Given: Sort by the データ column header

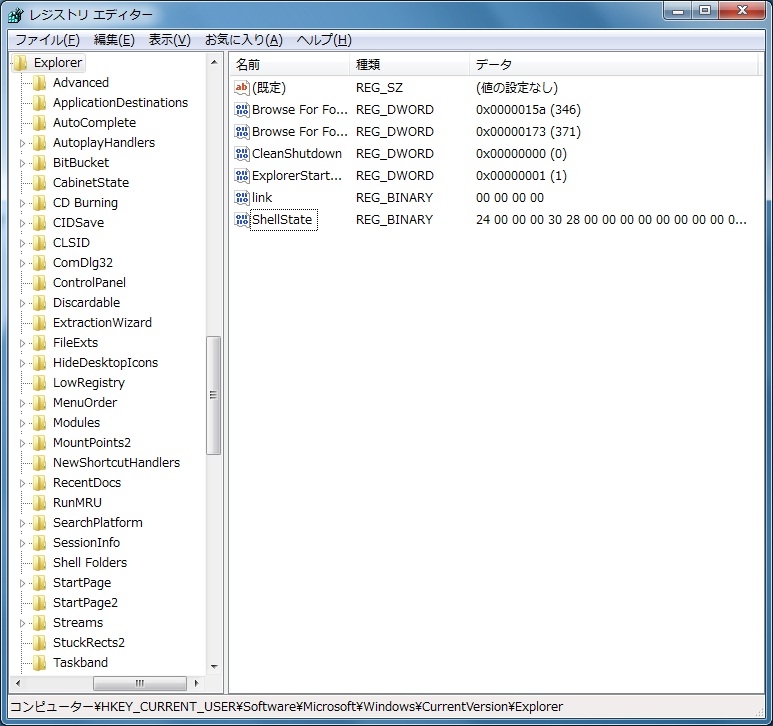Looking at the screenshot, I should tap(613, 65).
